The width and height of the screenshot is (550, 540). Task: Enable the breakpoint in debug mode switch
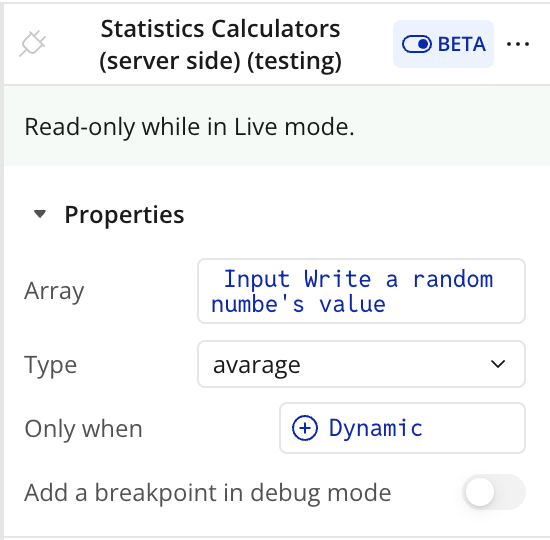pos(494,492)
